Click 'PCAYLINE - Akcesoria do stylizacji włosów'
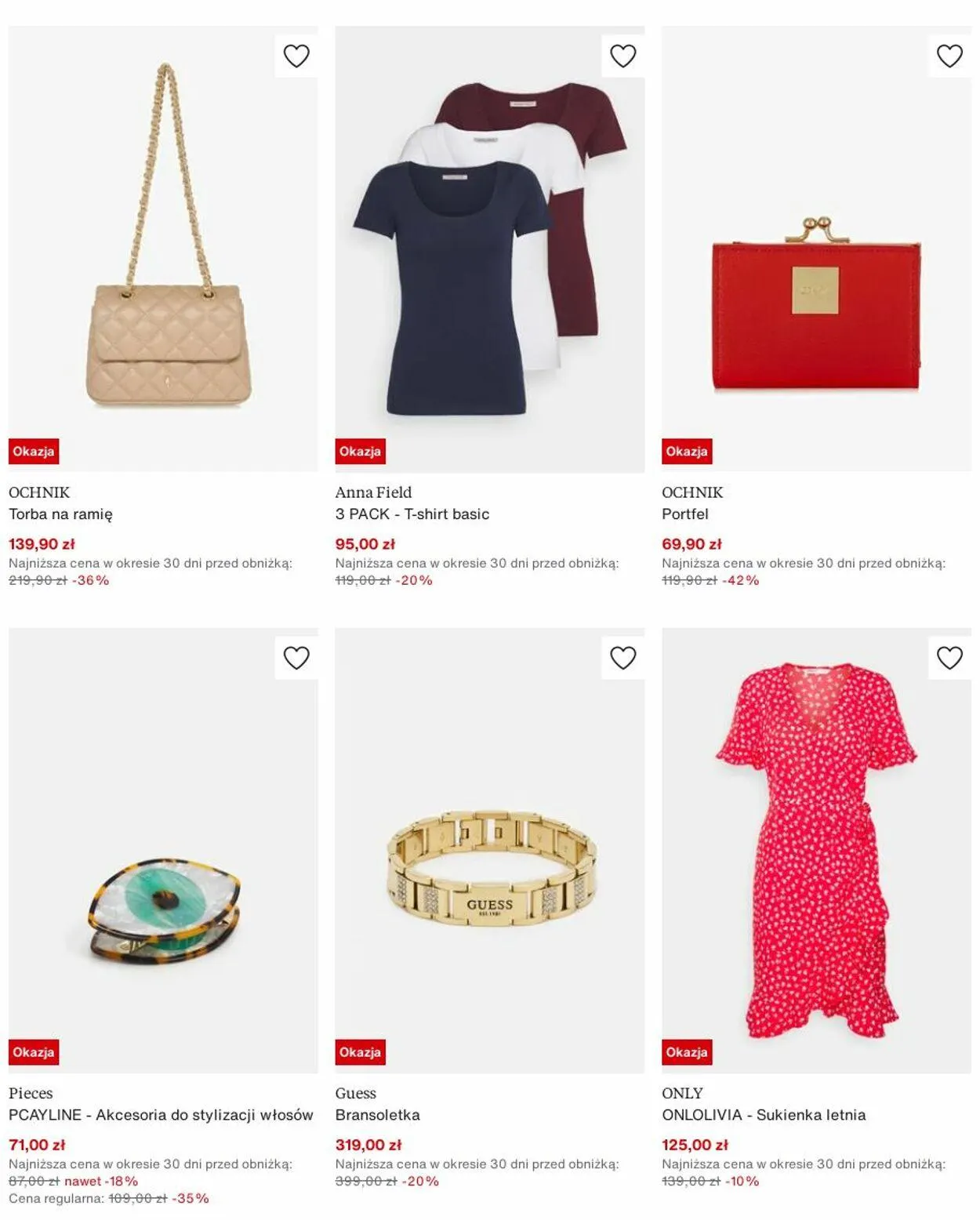980x1220 pixels. (x=161, y=1115)
